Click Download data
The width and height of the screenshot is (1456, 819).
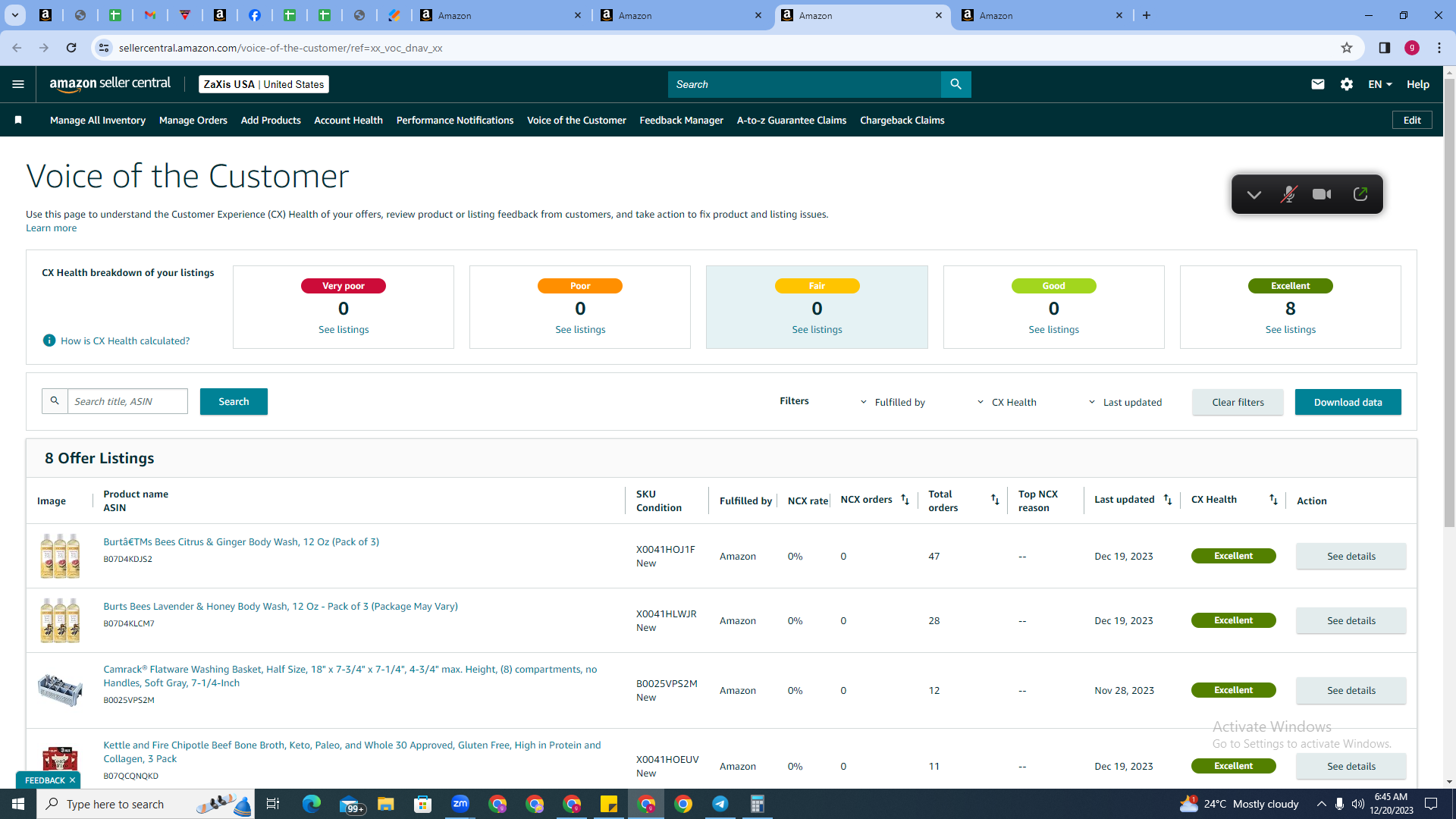tap(1348, 402)
